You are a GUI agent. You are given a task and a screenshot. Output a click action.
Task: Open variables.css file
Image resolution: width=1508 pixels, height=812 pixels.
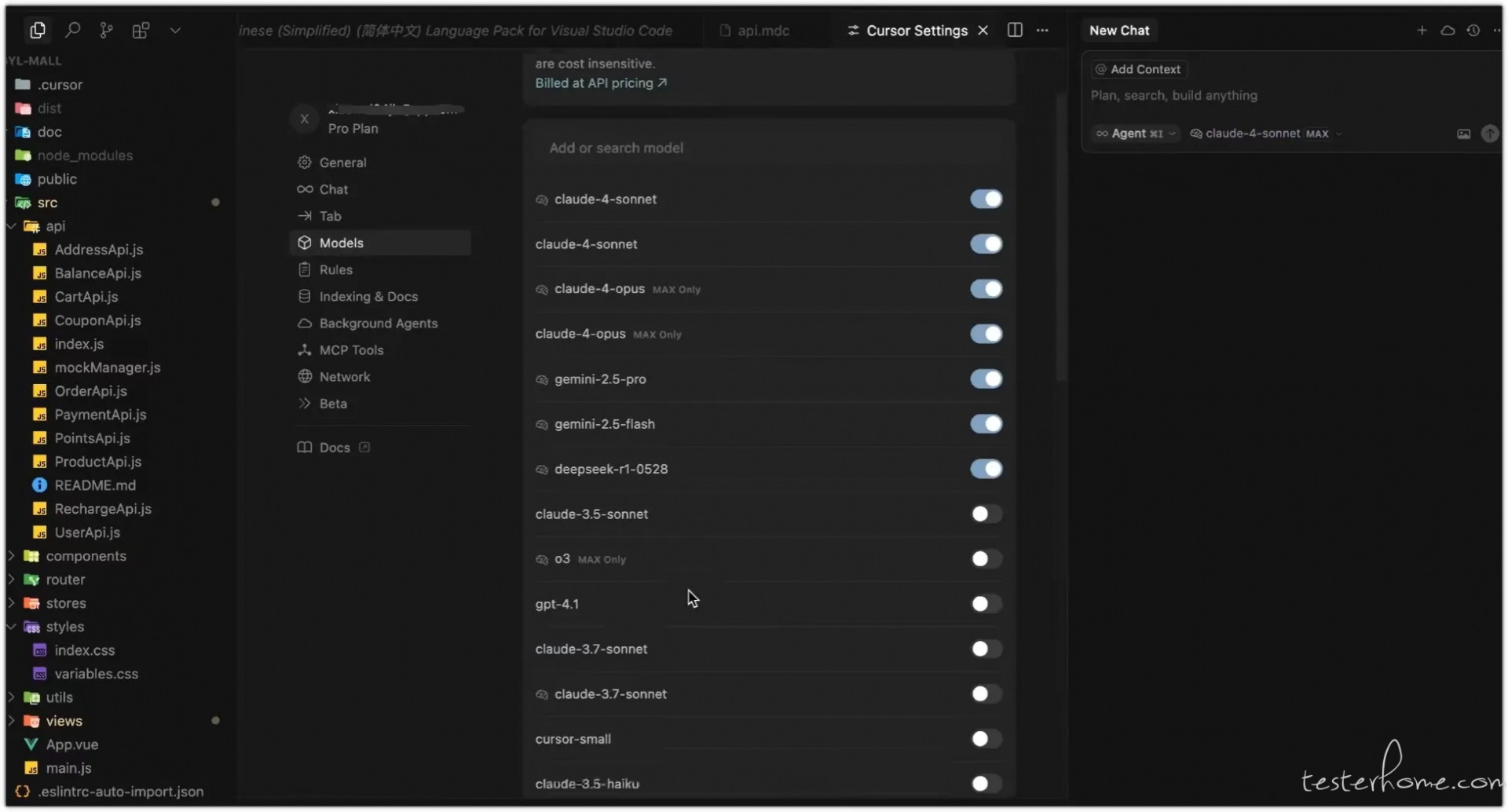pos(96,674)
